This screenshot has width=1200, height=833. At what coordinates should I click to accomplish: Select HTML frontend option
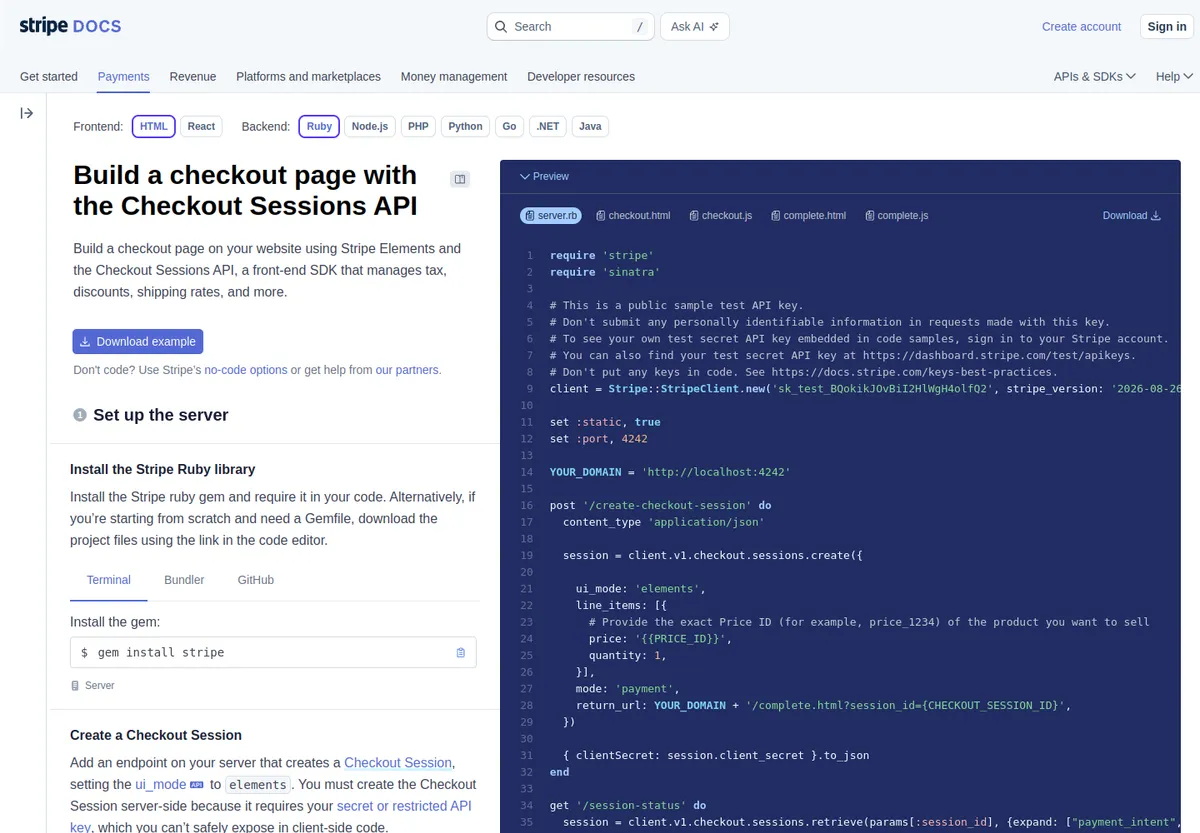coord(154,126)
